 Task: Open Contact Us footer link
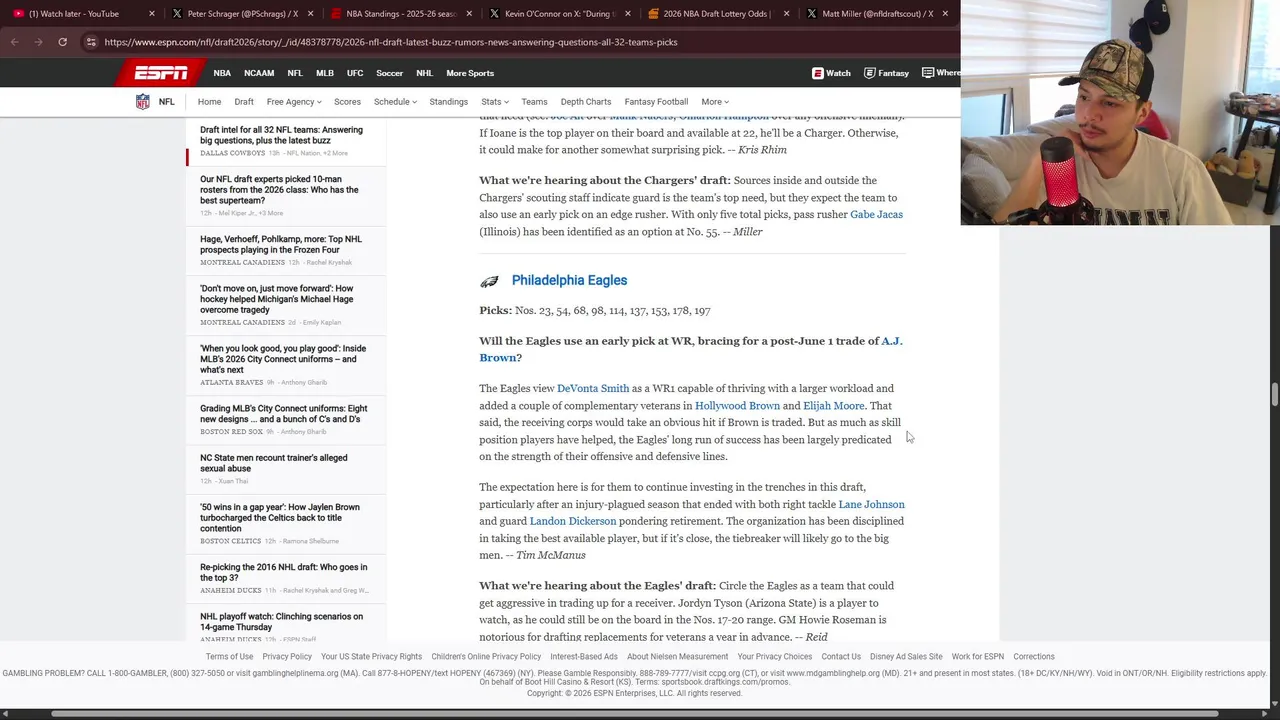coord(841,657)
